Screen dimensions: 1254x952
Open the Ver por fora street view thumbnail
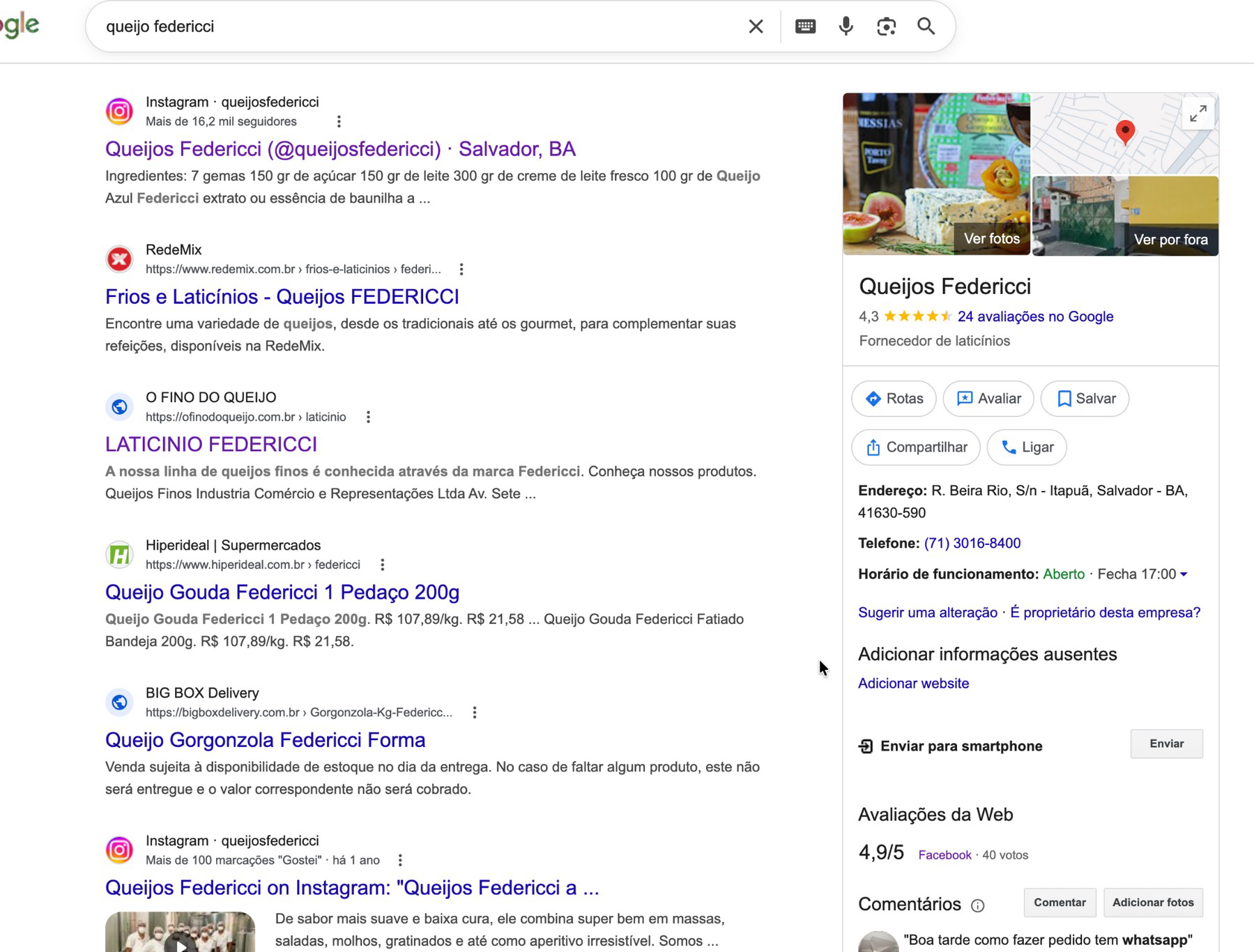1125,216
